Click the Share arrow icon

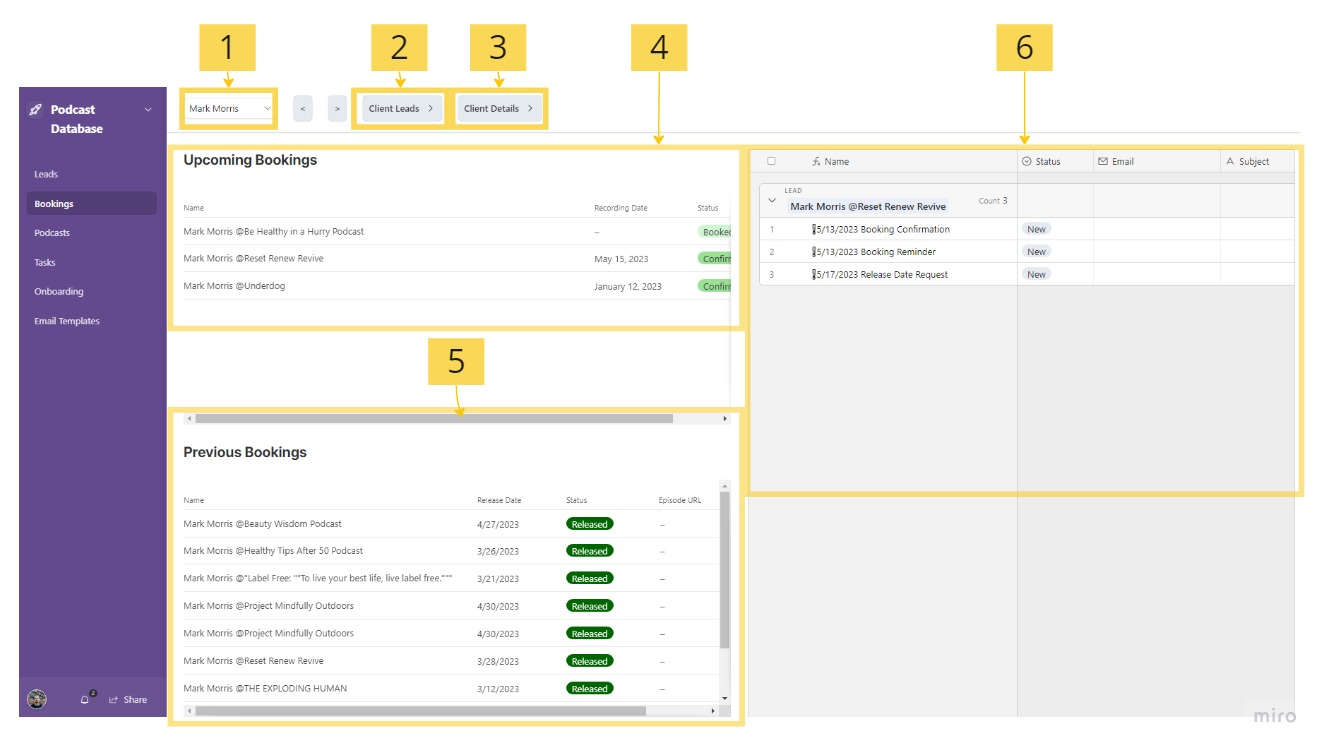pyautogui.click(x=114, y=700)
